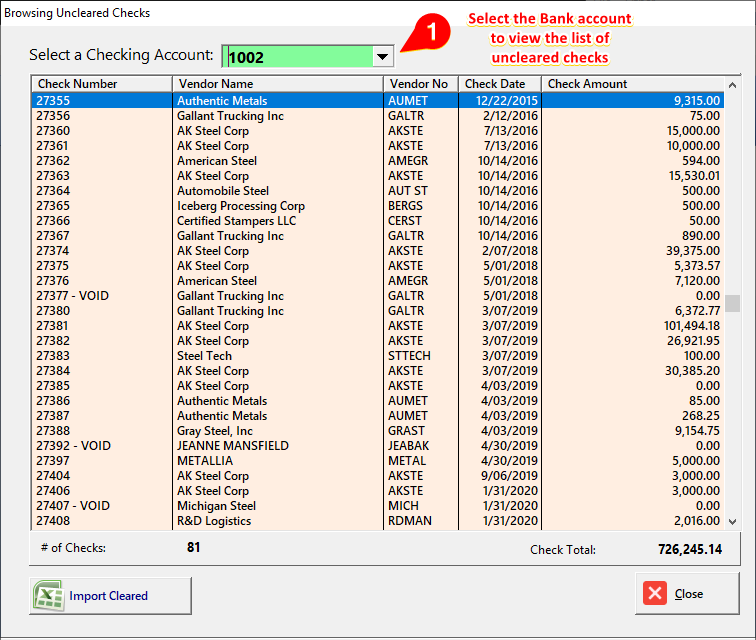Click vendor number CERST
756x640 pixels.
click(405, 220)
